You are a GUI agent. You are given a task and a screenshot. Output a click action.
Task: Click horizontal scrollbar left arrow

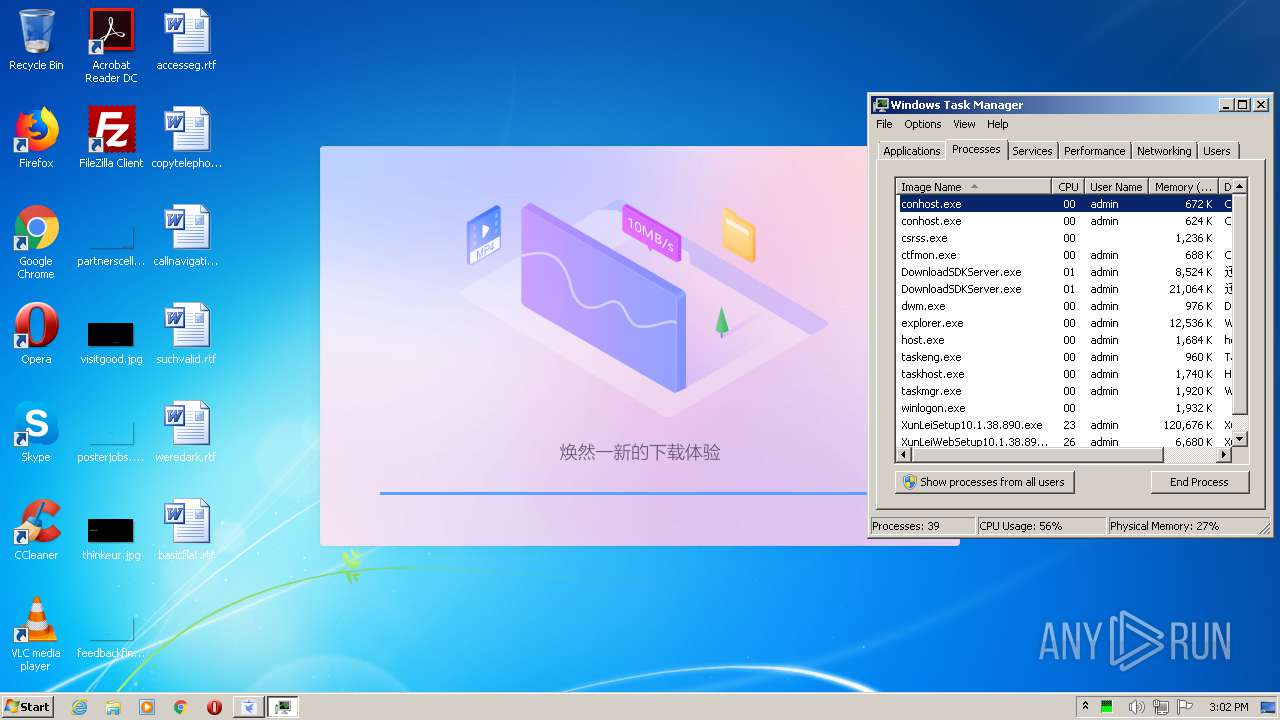click(905, 455)
